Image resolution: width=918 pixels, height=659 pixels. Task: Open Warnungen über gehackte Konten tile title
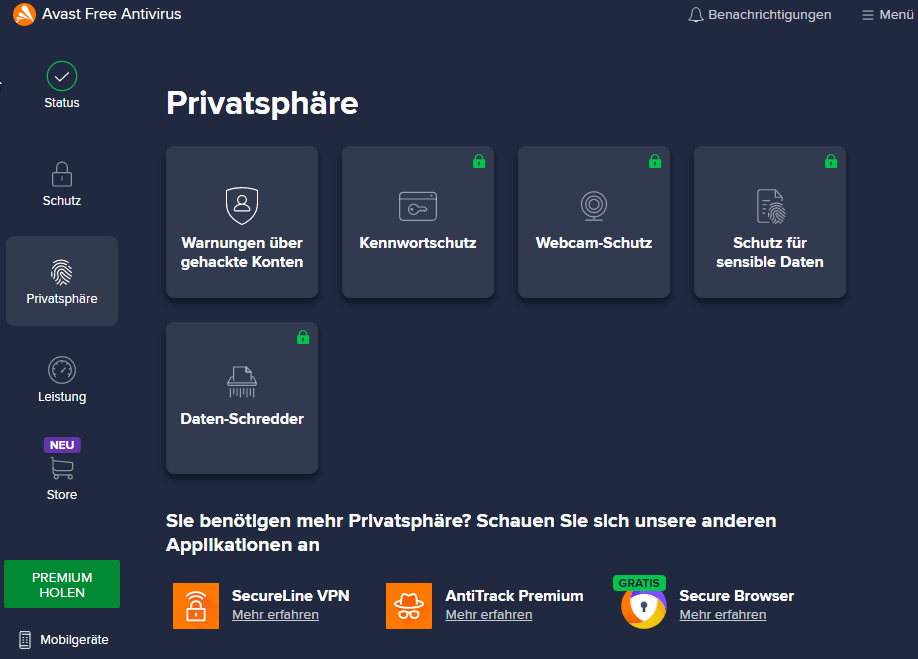242,252
